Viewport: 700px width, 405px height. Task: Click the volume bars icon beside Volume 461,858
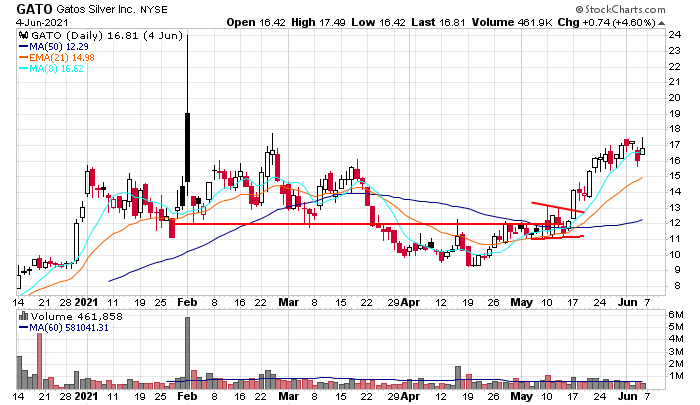pos(24,317)
